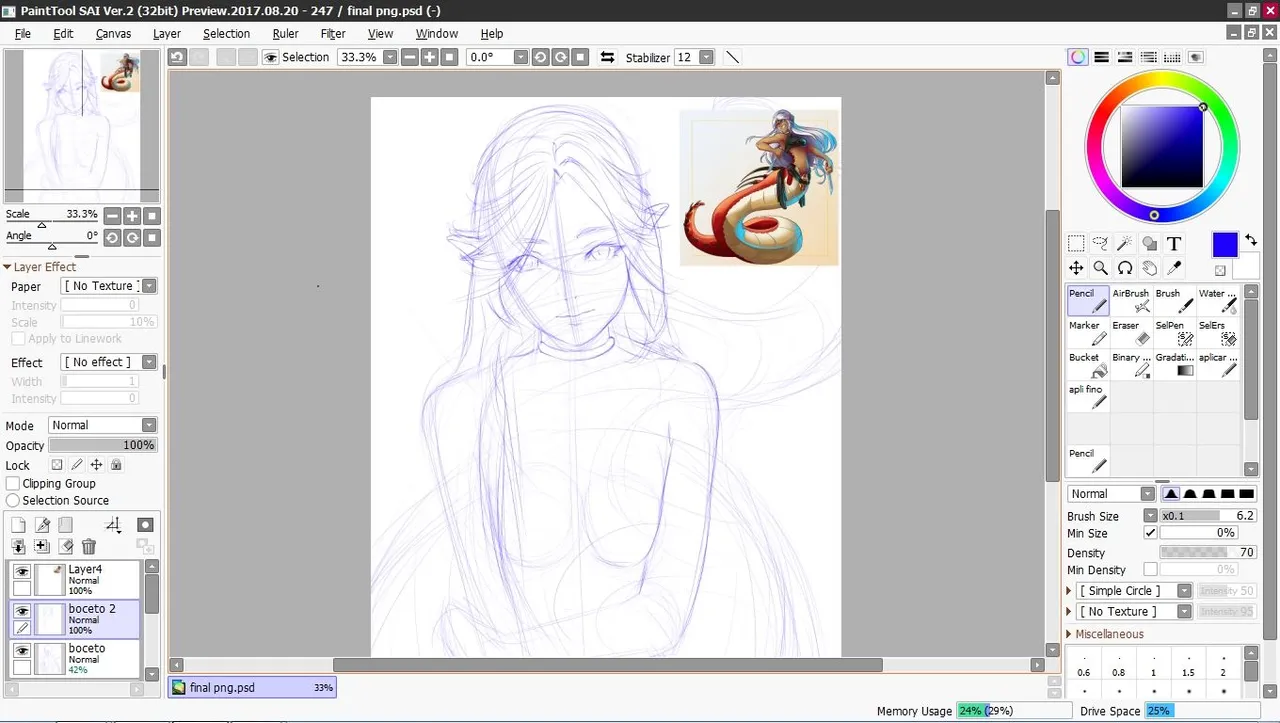
Task: Open the Simple Circle brush shape dropdown
Action: (1184, 591)
